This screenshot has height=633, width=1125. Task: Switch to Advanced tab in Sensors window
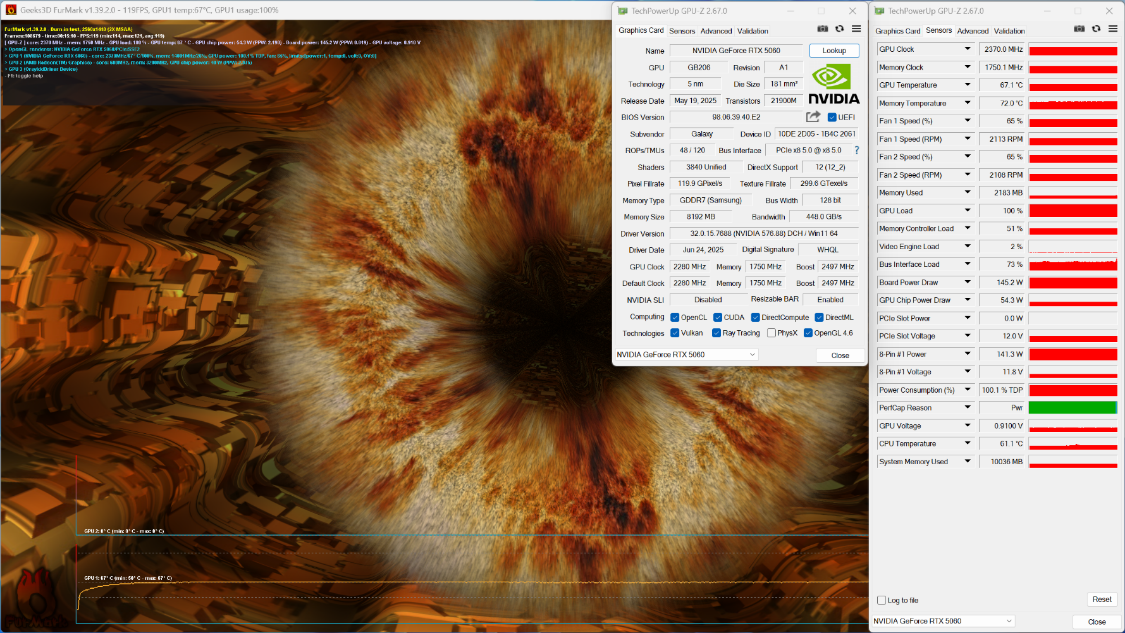click(x=973, y=31)
